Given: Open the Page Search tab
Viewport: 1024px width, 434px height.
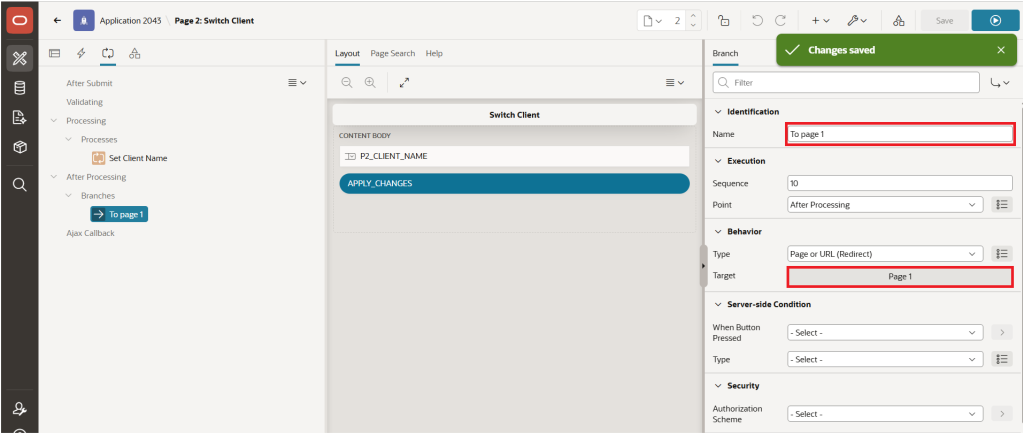Looking at the screenshot, I should point(392,54).
